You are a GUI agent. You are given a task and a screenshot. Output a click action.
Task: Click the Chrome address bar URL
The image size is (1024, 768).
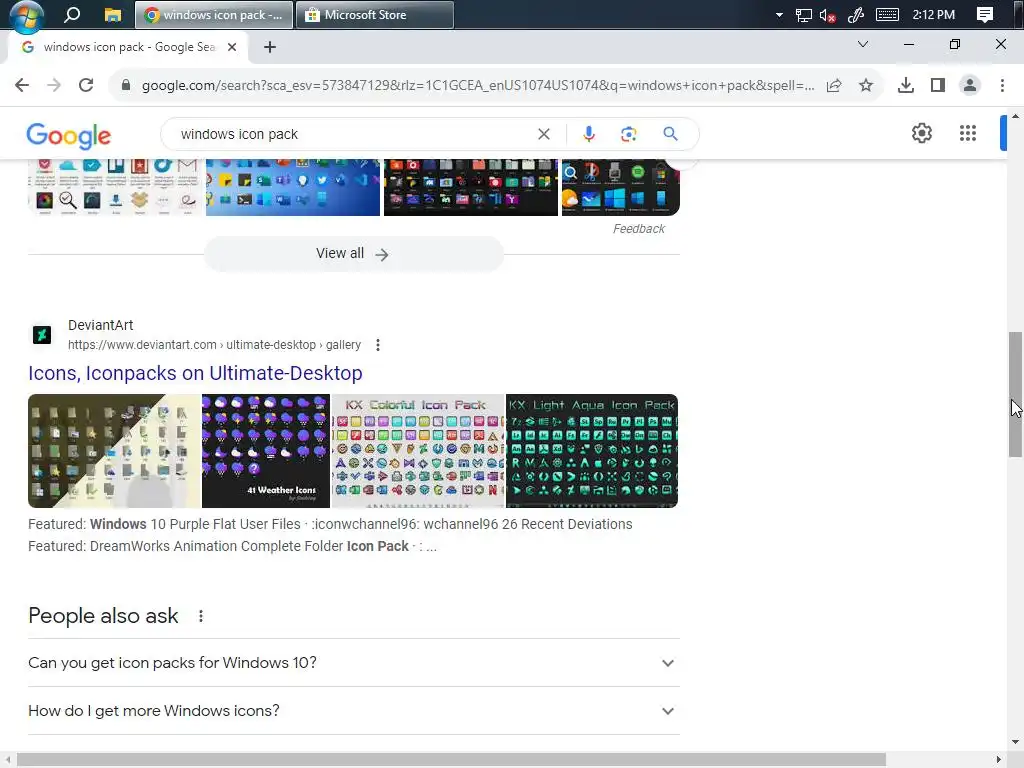click(477, 85)
